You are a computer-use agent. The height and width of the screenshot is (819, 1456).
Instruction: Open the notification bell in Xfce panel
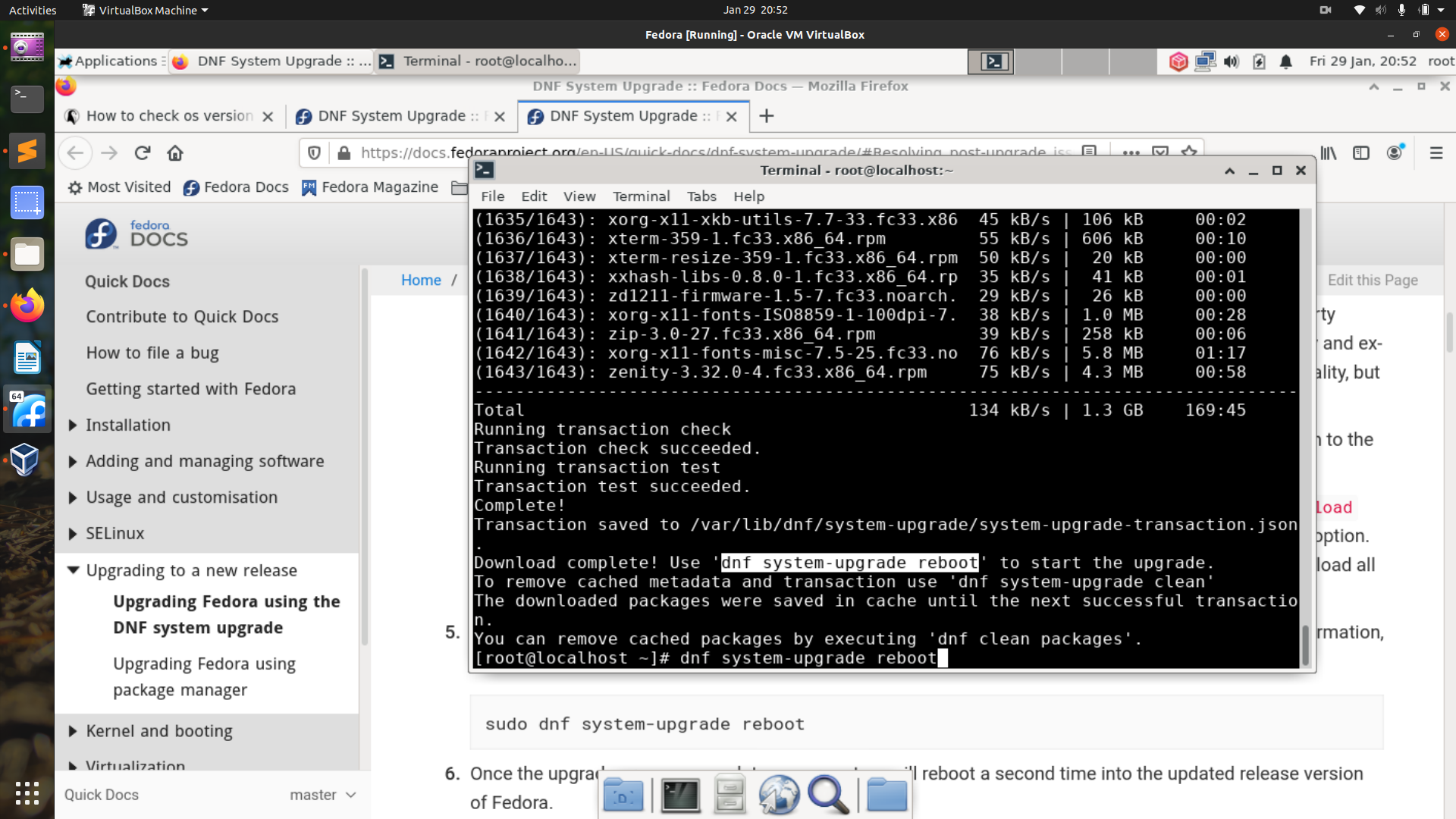pos(1286,61)
